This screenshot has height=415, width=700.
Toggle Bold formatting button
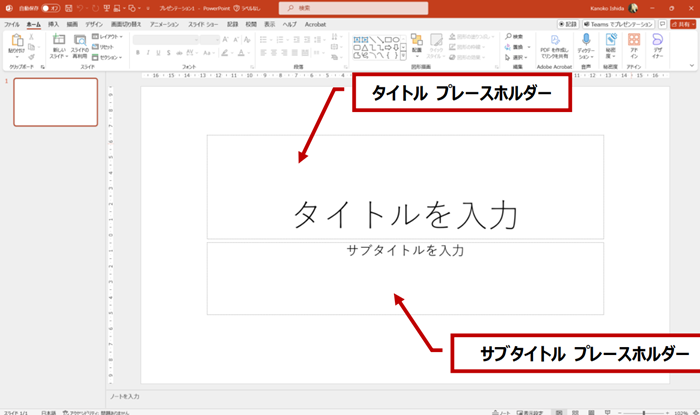[x=137, y=53]
